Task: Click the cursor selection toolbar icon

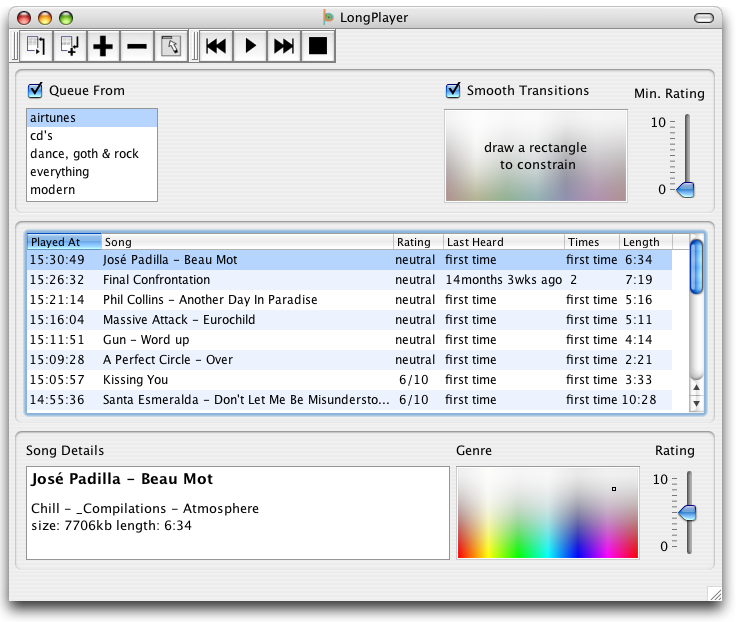Action: click(x=170, y=46)
